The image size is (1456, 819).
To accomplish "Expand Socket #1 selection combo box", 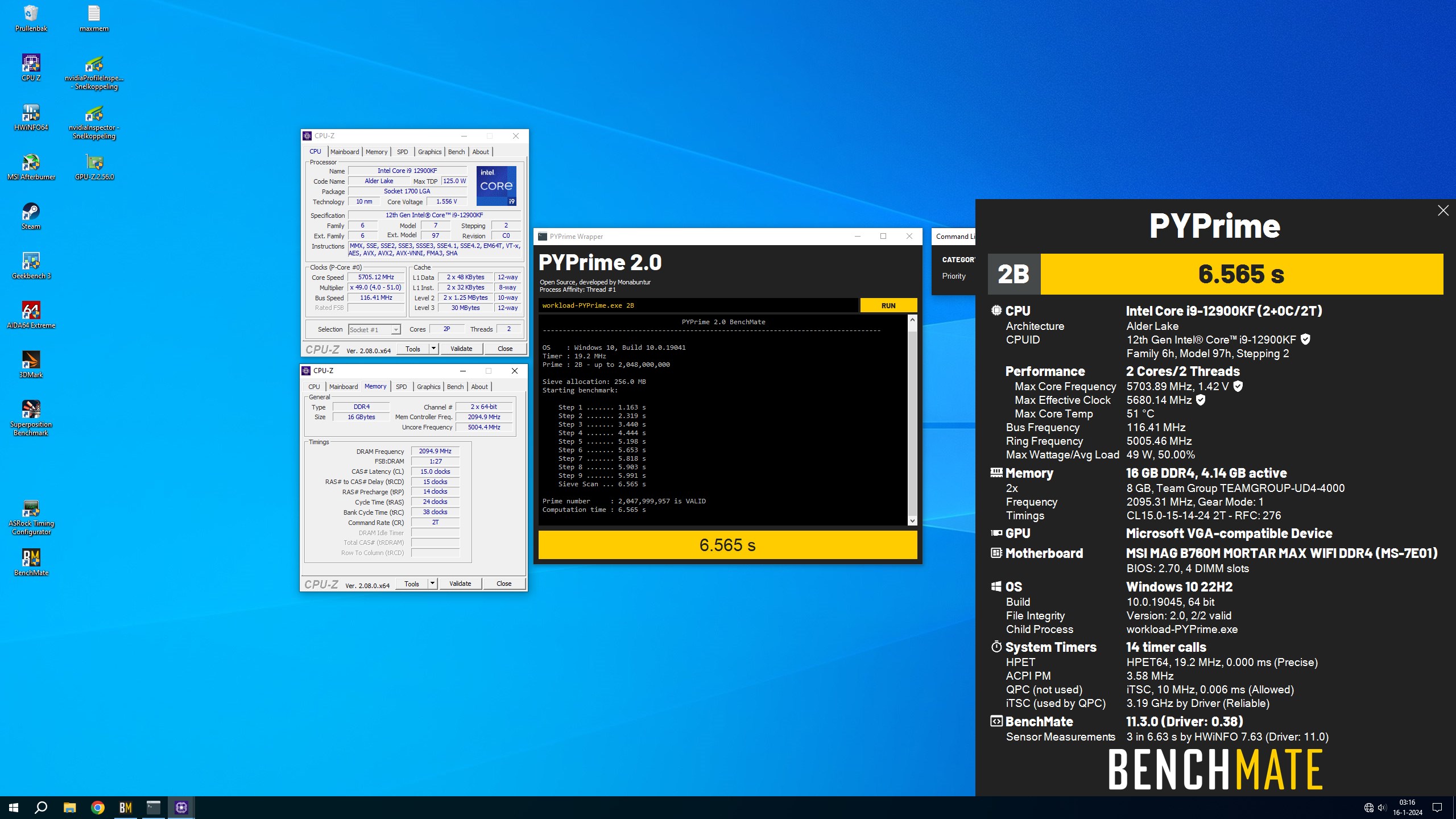I will click(374, 329).
